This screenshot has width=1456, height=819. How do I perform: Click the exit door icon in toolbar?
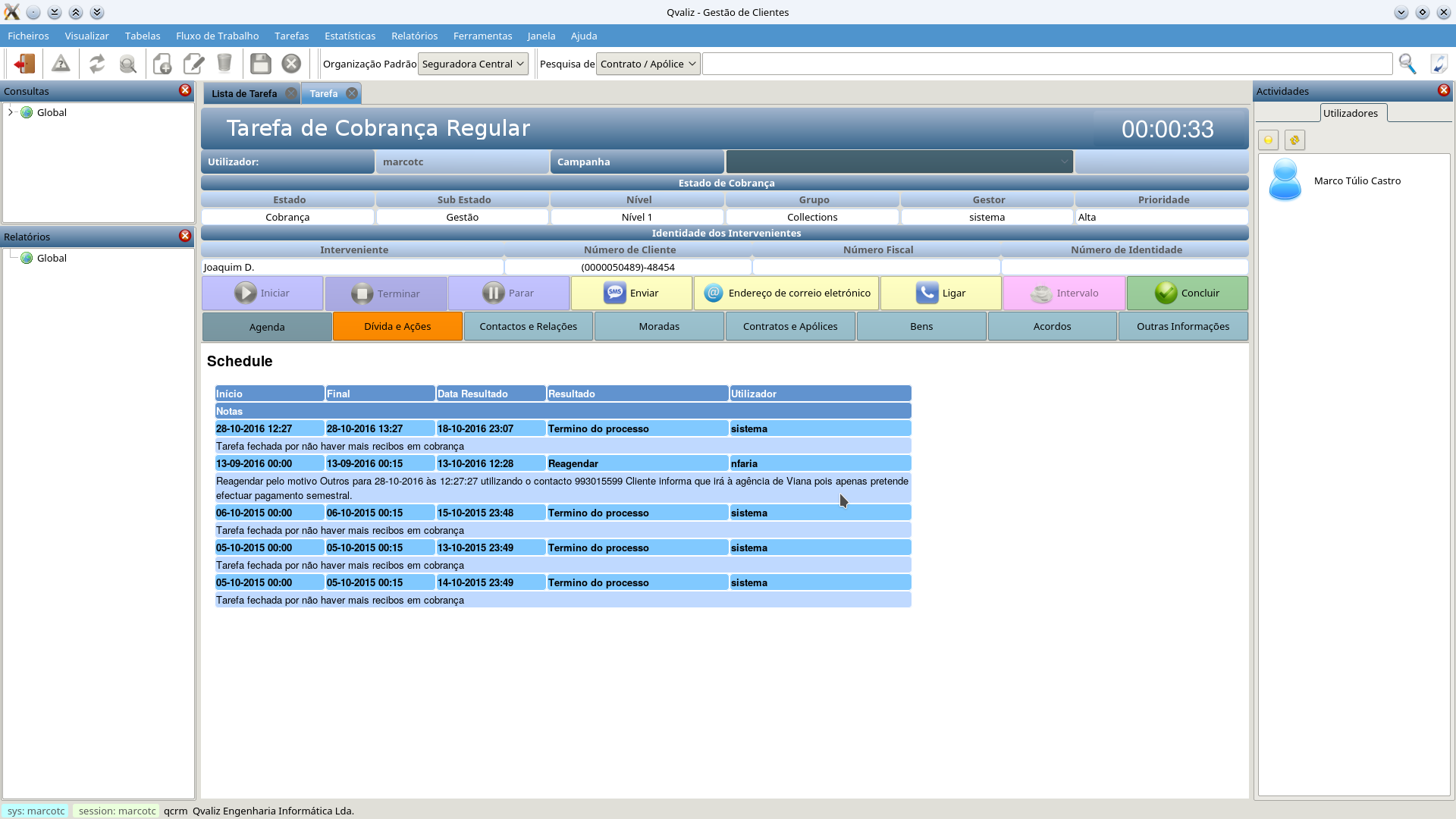pos(24,64)
